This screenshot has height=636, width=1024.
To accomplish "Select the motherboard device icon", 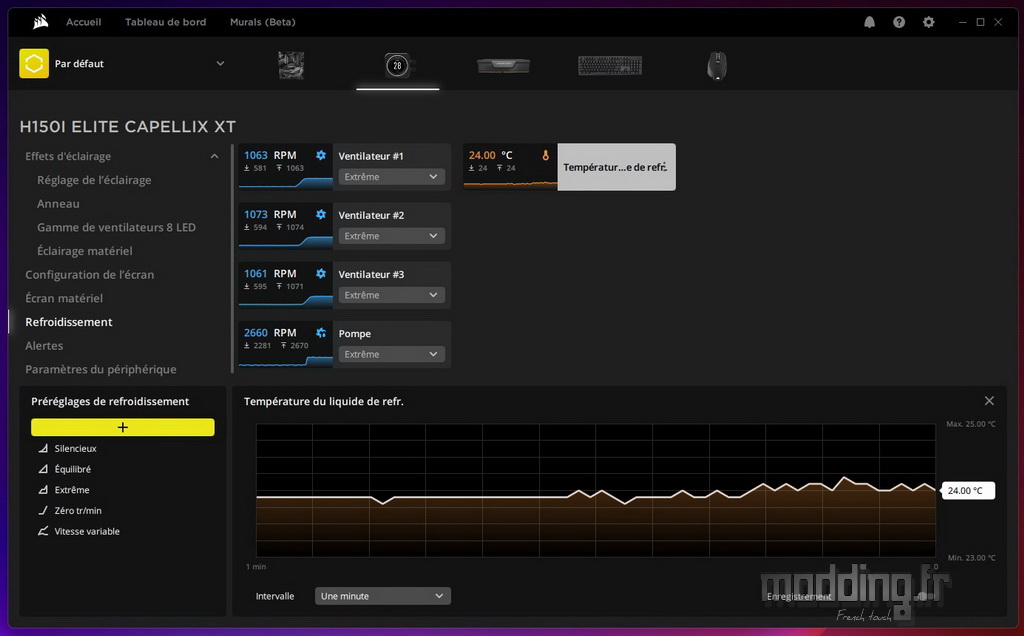I will 291,65.
